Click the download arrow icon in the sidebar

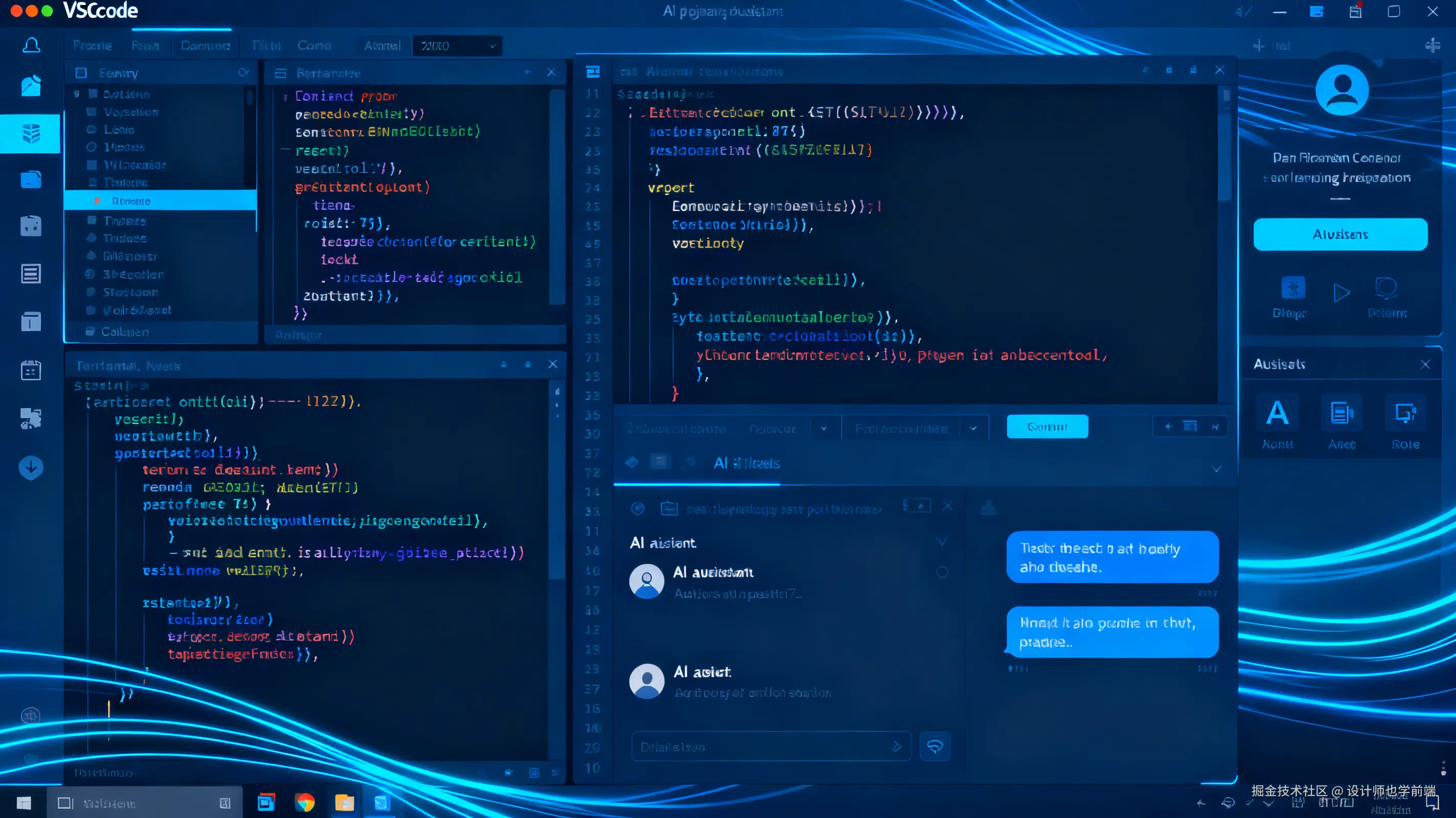[31, 468]
